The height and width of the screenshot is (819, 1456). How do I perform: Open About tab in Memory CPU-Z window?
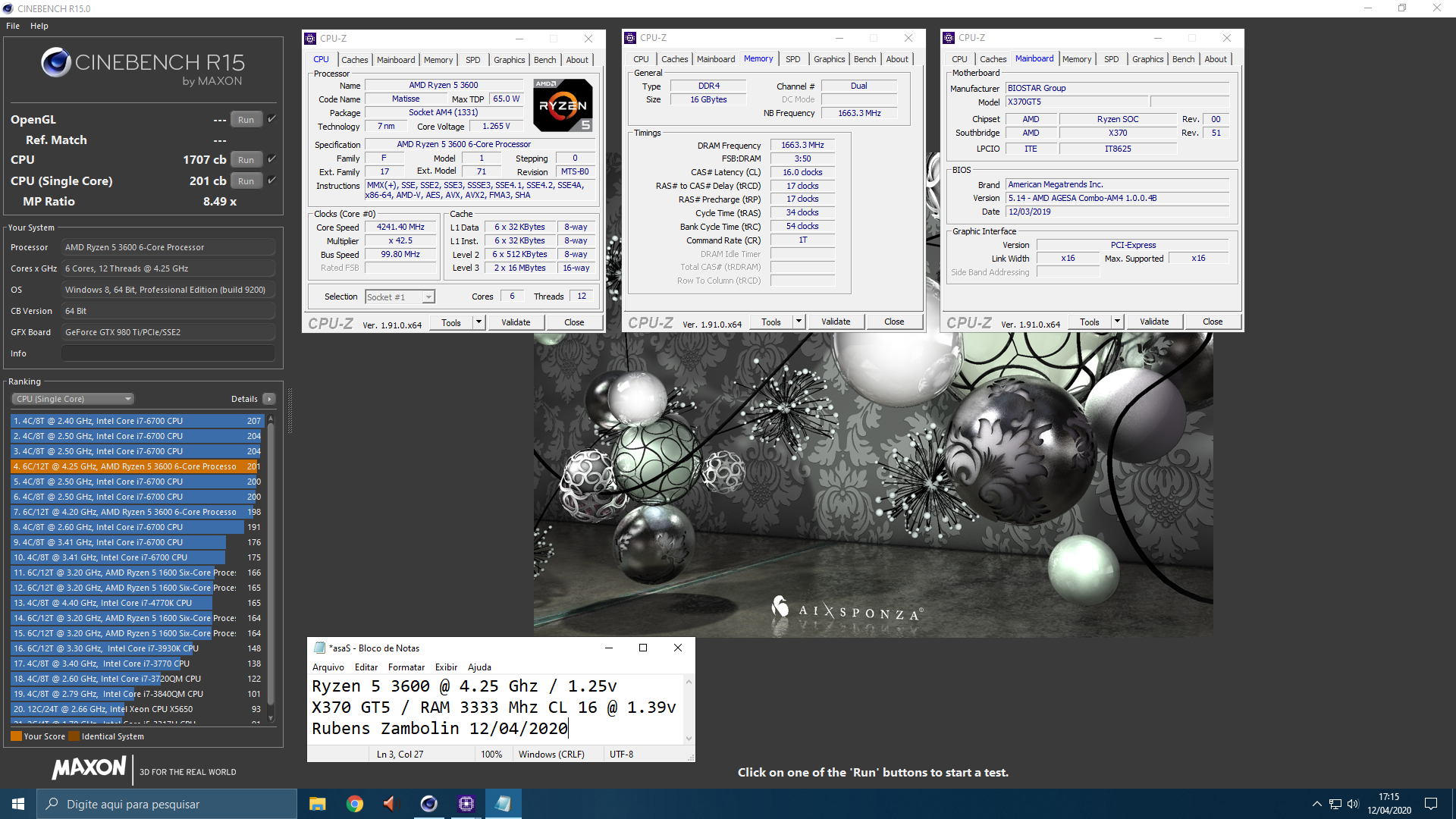[897, 59]
